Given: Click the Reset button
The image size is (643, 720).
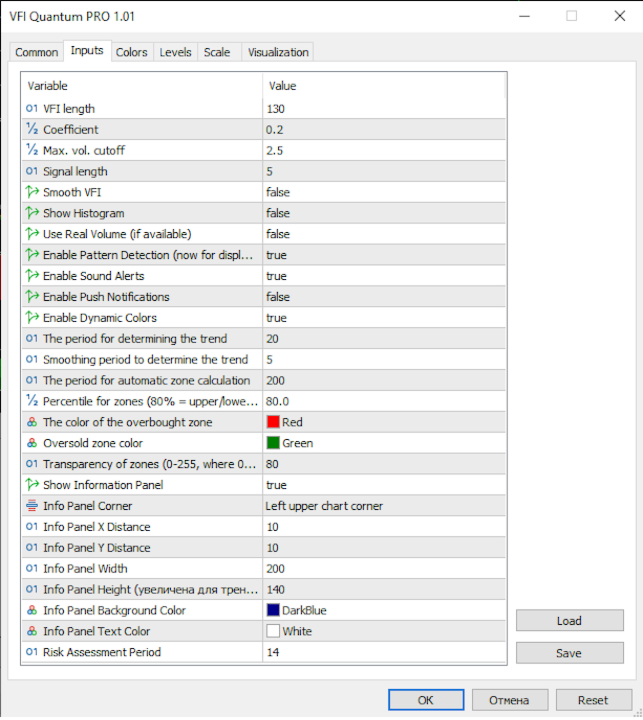Looking at the screenshot, I should (x=593, y=700).
